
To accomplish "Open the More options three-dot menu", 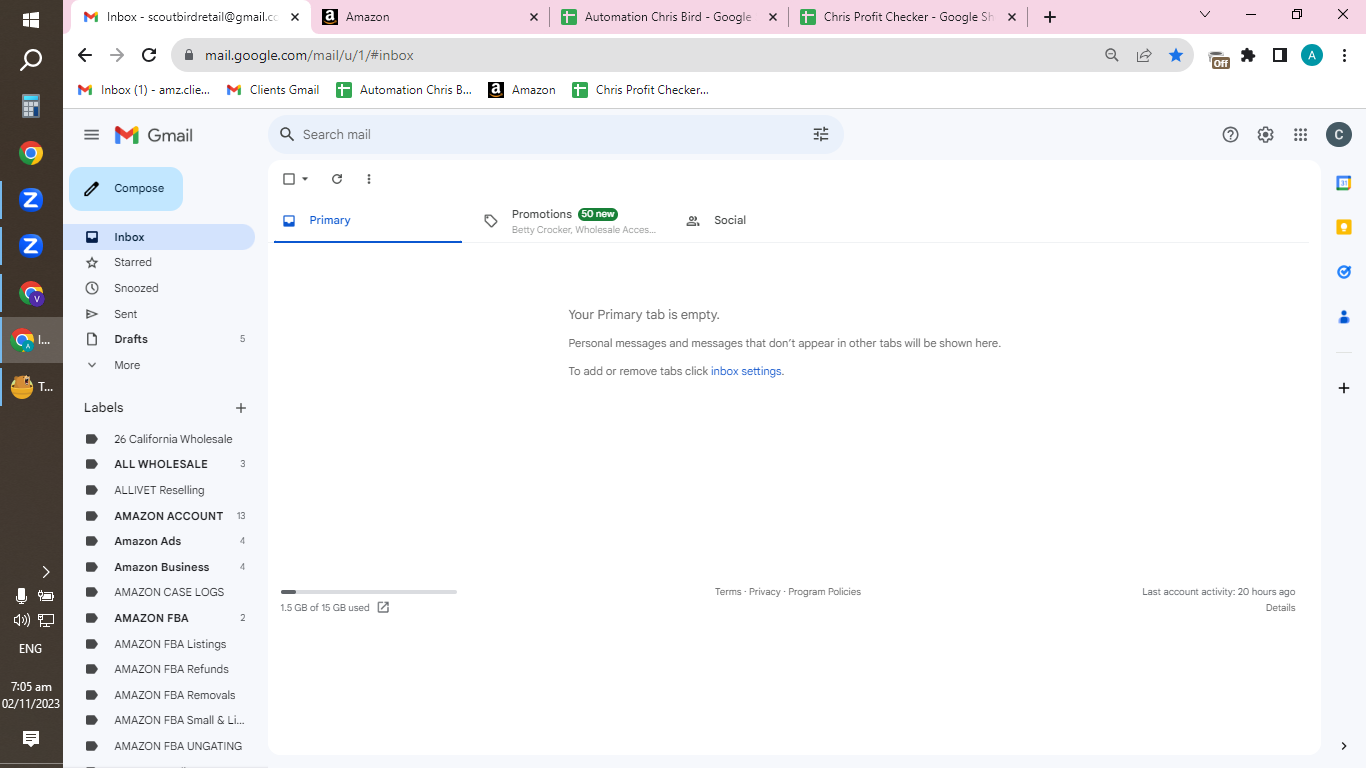I will pos(369,179).
